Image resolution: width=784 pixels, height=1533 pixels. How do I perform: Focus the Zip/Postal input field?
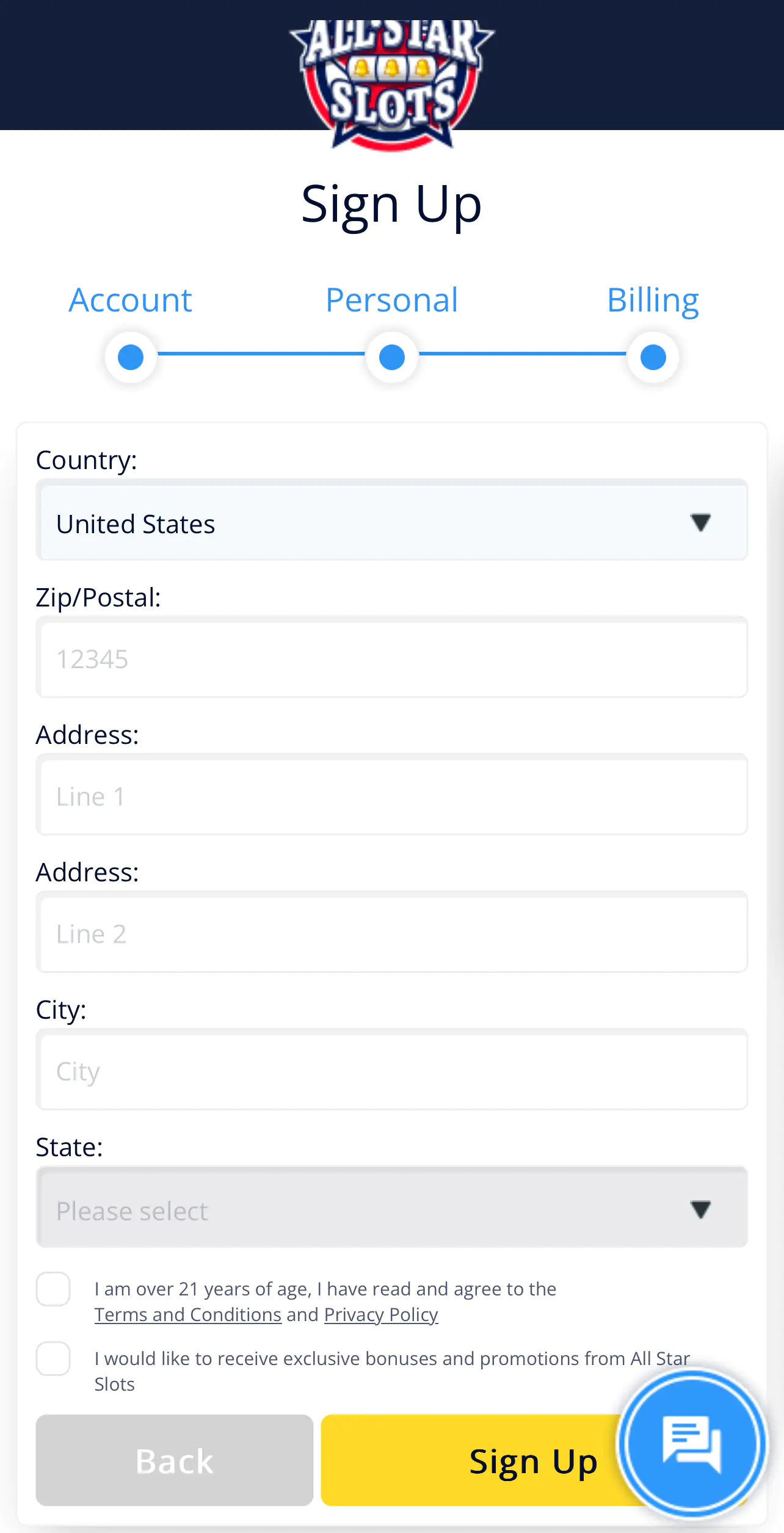click(x=392, y=657)
